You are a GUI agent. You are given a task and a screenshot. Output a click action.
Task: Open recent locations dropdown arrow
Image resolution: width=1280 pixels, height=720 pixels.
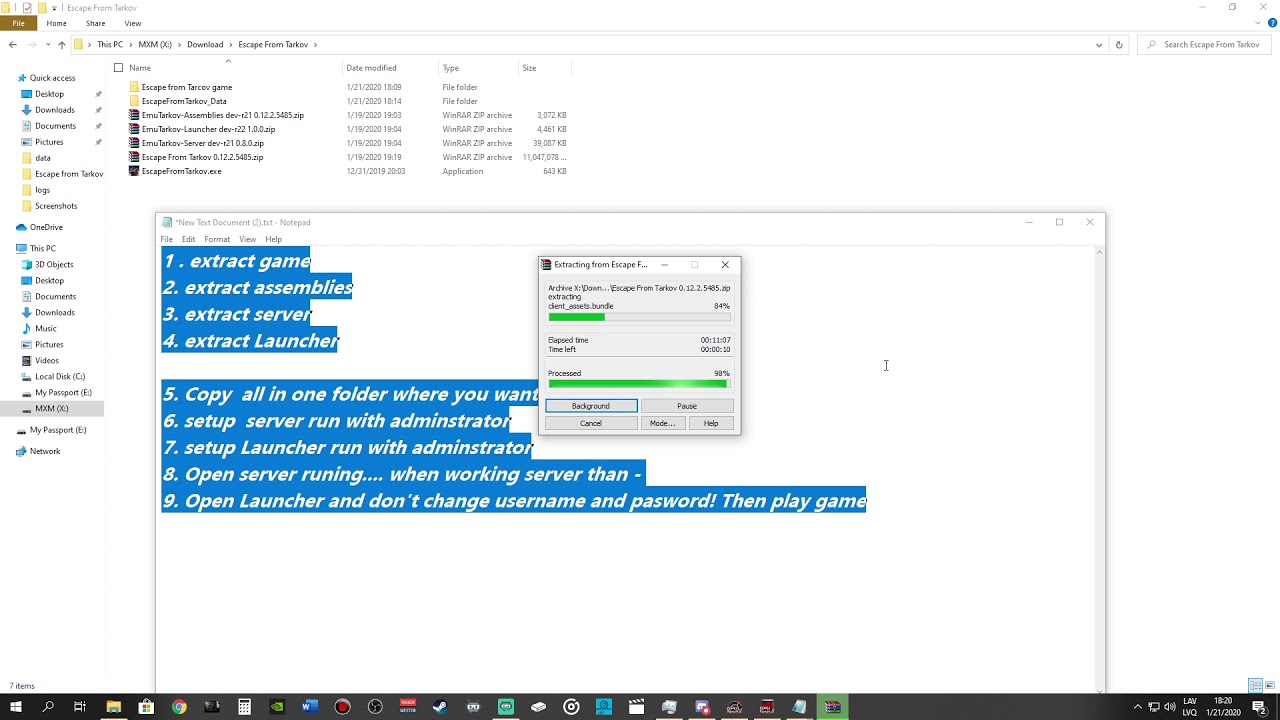click(x=47, y=44)
